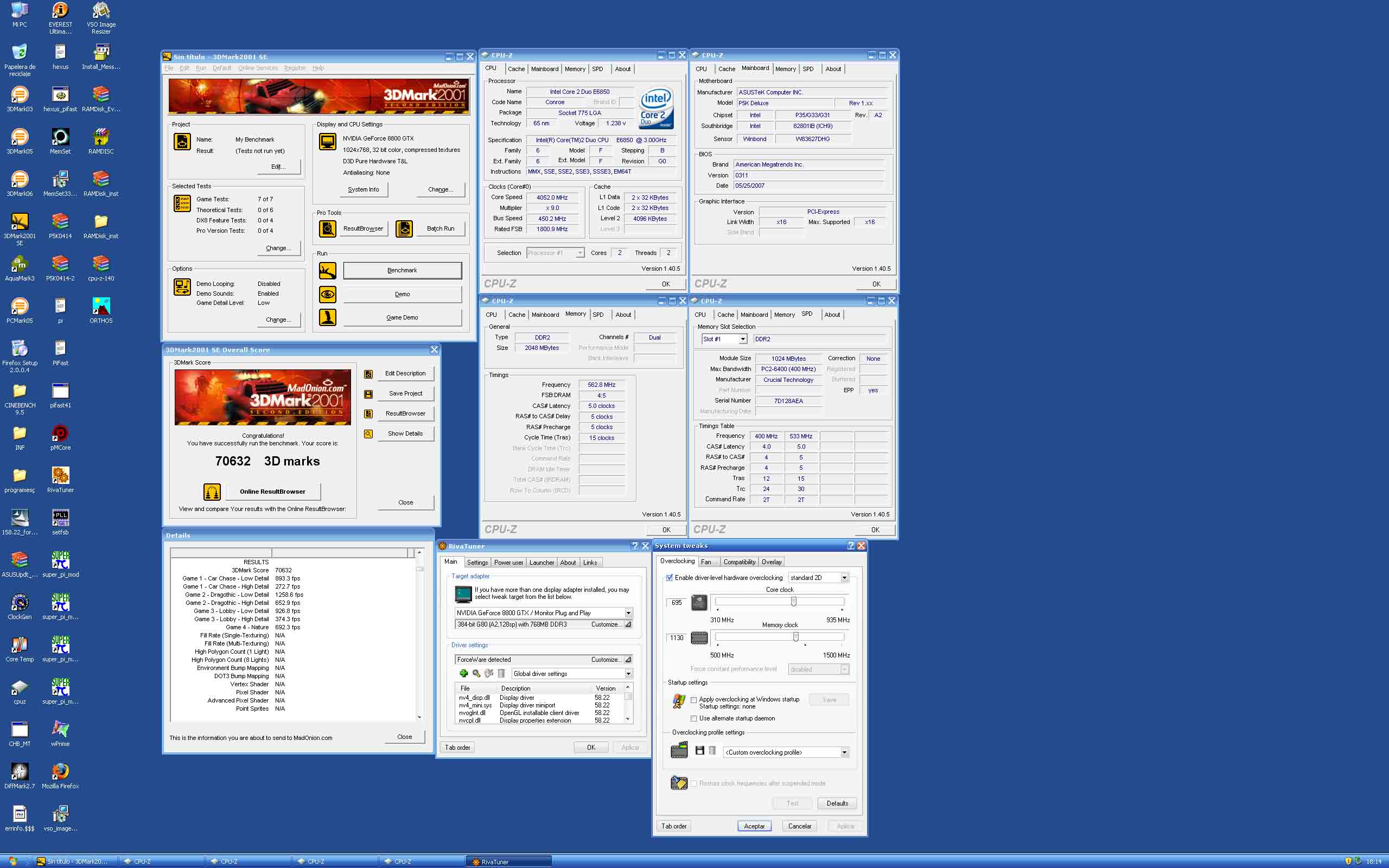Click the System Info button
This screenshot has width=1389, height=868.
[364, 189]
